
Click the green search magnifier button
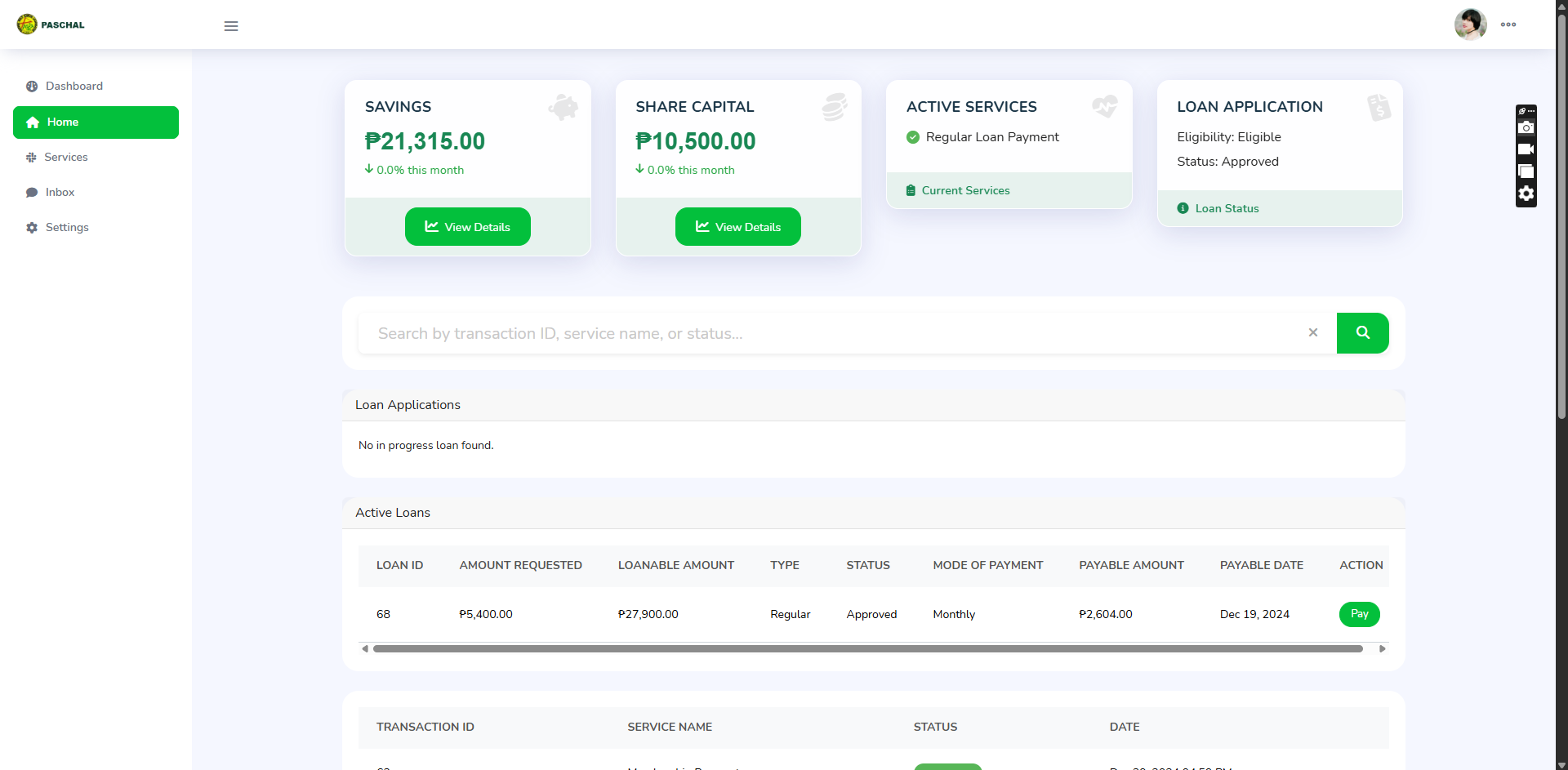pos(1363,333)
